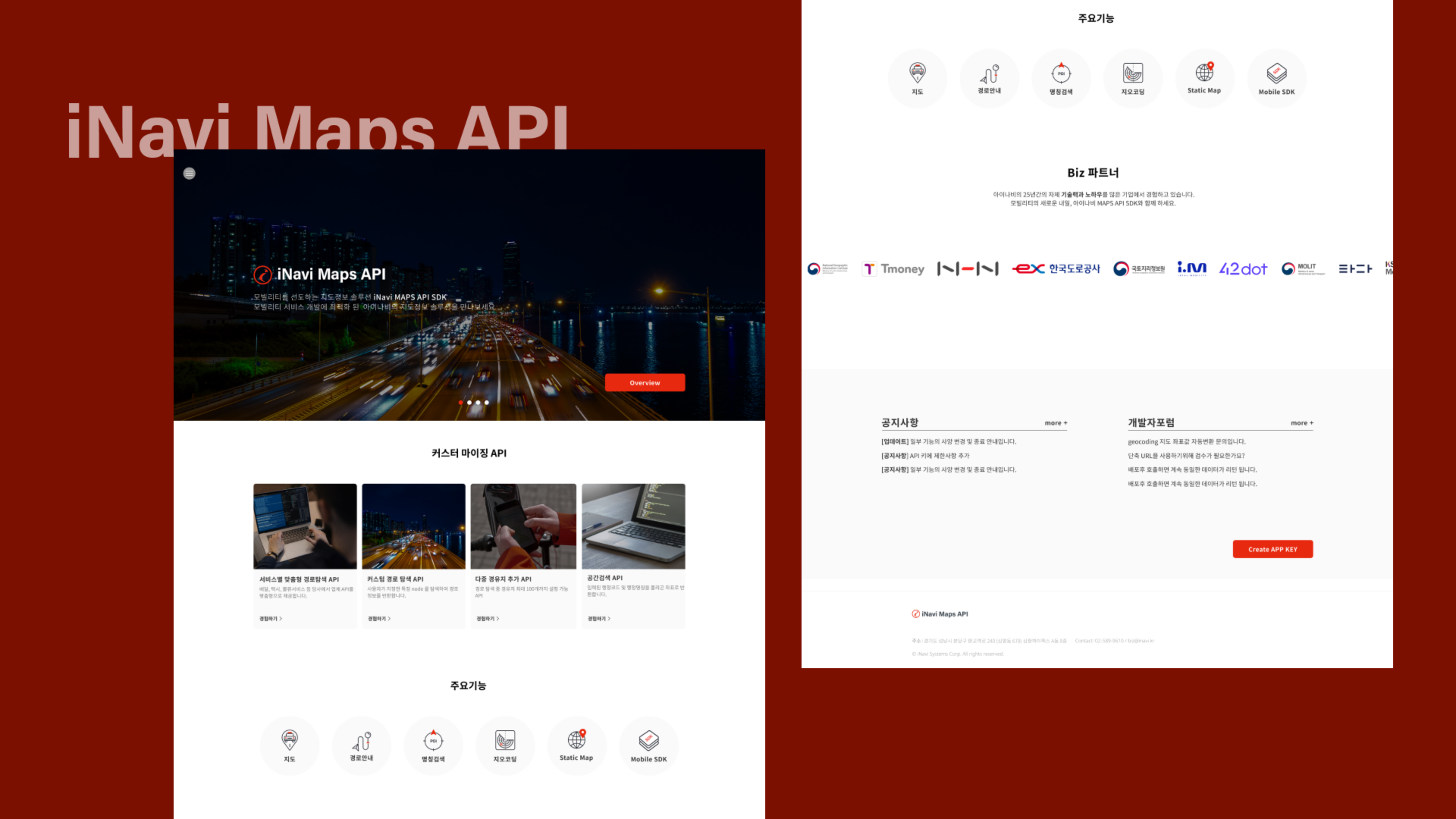The height and width of the screenshot is (819, 1456).
Task: Click the Overview button on the hero banner
Action: coord(645,383)
